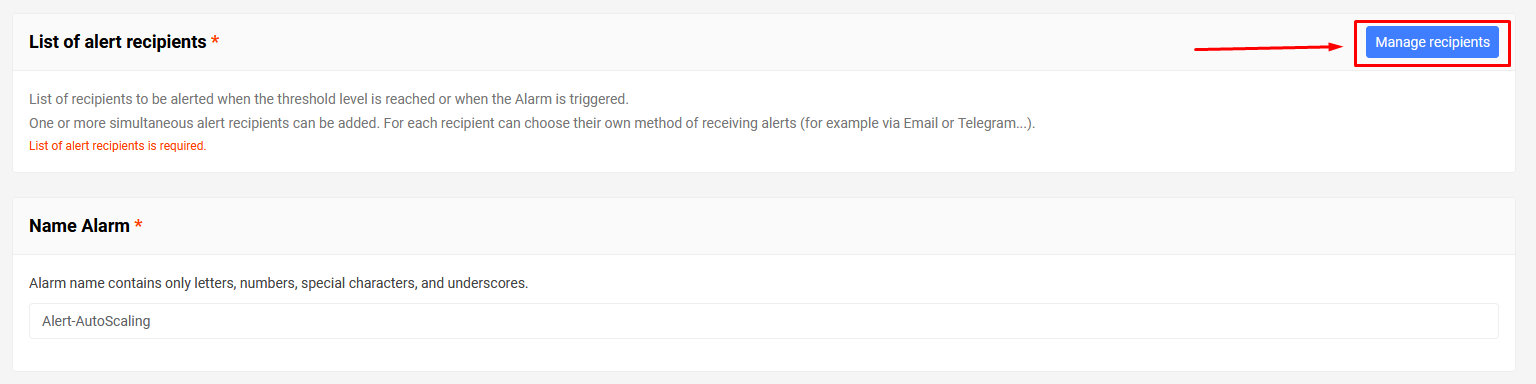This screenshot has width=1536, height=384.
Task: Click the "List of alert recipients is required." error
Action: point(117,146)
